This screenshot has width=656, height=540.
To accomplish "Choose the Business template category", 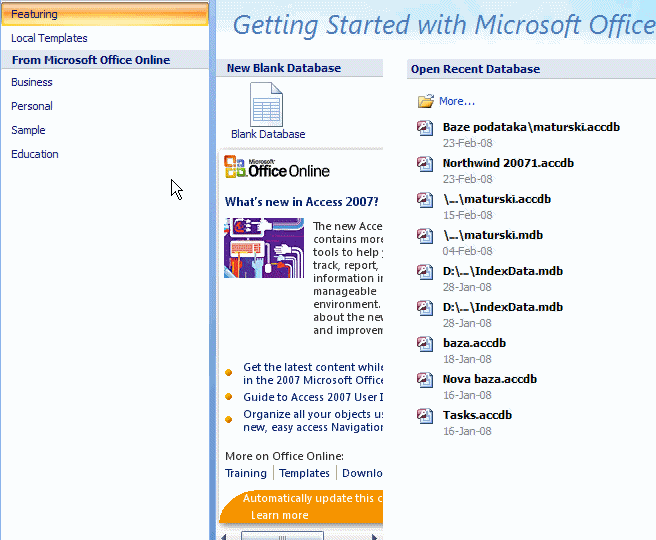I will pos(32,82).
